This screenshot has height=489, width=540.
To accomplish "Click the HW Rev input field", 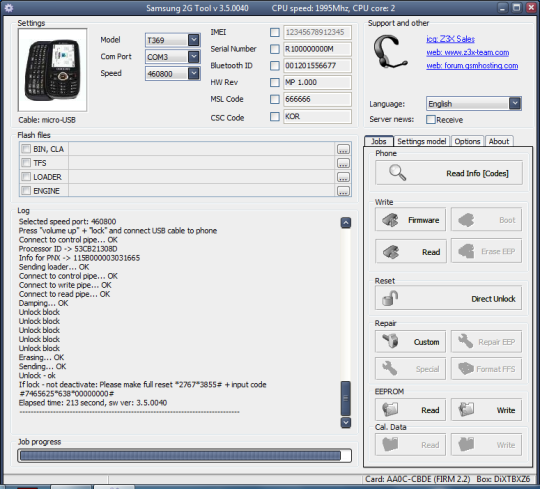I will pyautogui.click(x=317, y=82).
